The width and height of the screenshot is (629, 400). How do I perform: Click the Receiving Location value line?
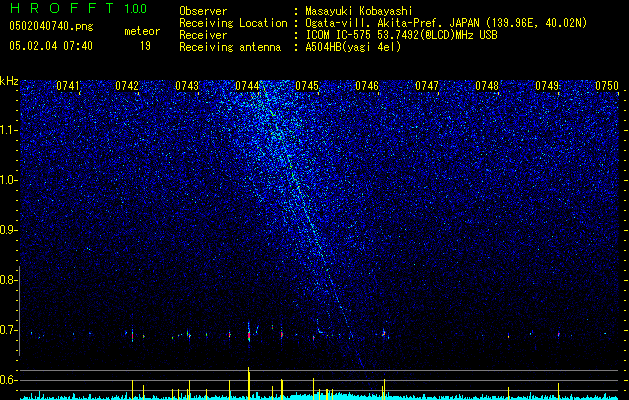[446, 23]
